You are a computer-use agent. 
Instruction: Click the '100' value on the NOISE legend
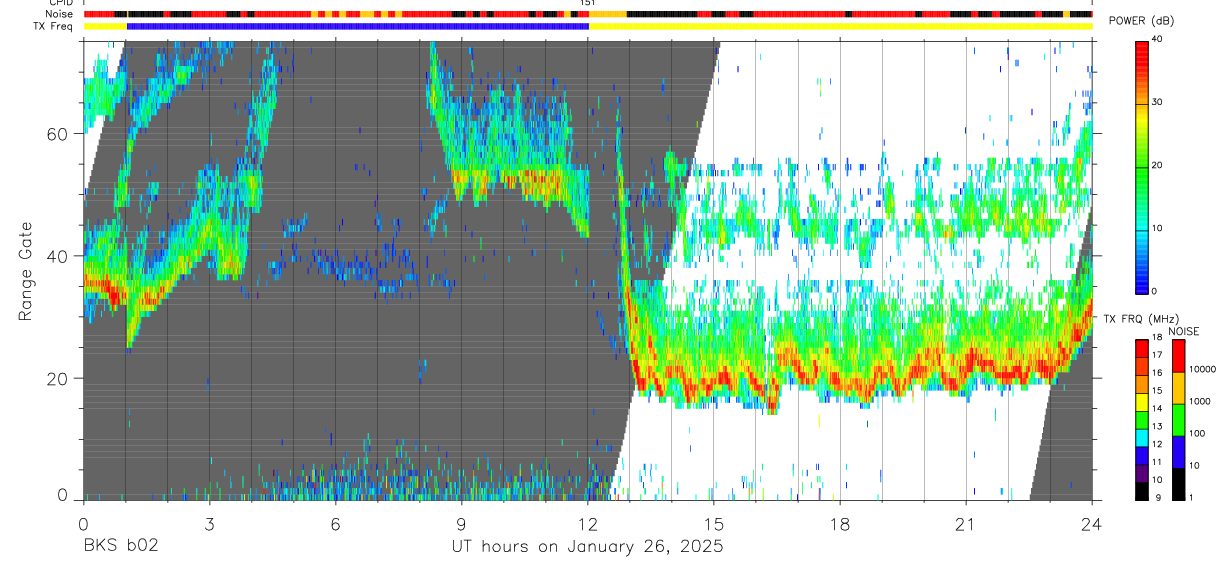tap(1199, 434)
